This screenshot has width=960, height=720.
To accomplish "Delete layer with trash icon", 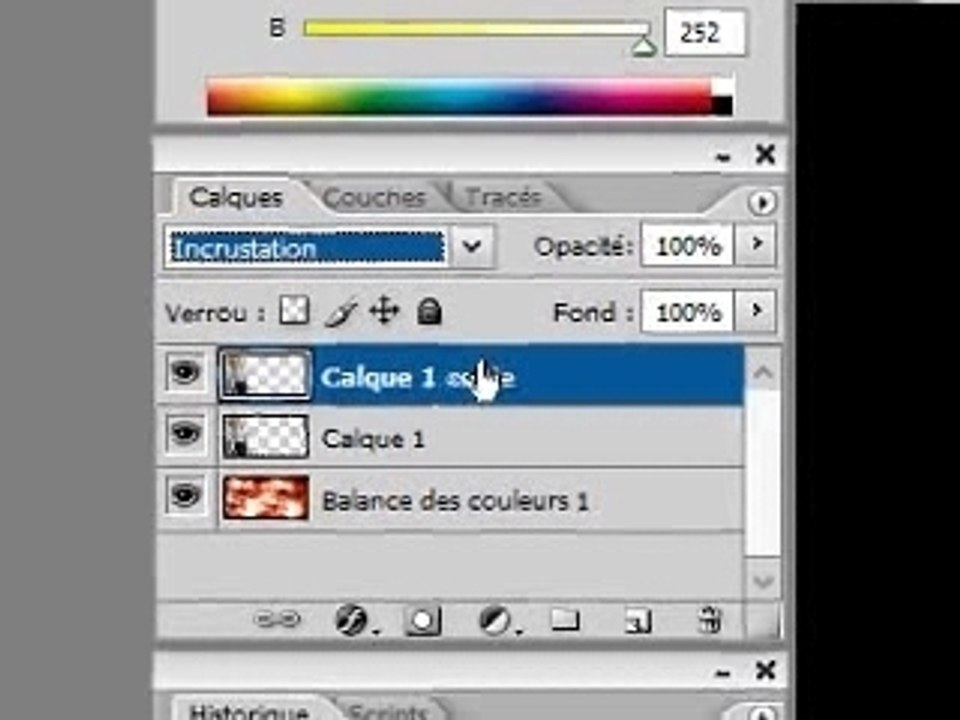I will coord(710,620).
